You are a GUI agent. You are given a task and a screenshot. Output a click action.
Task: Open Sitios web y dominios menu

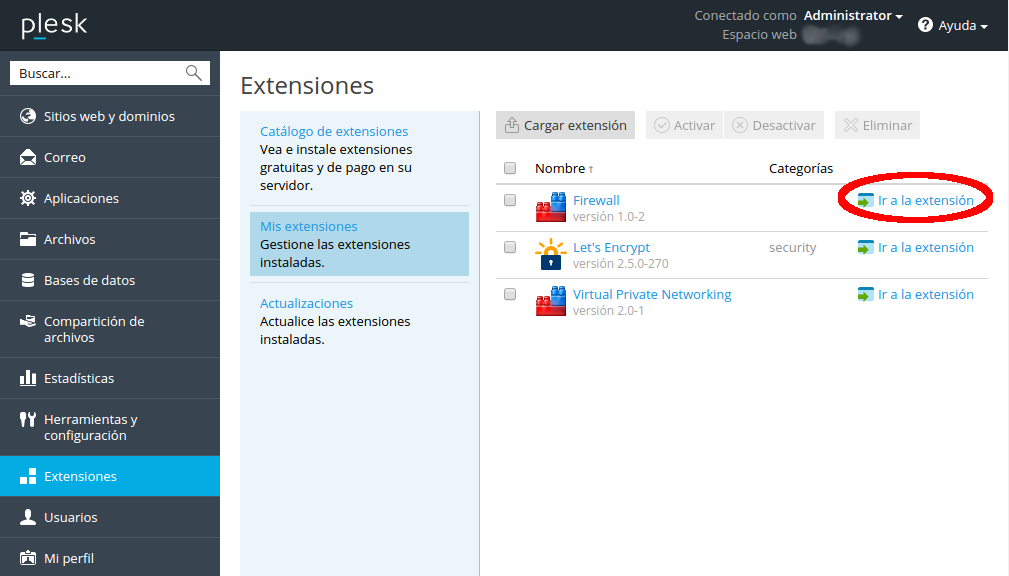[109, 117]
